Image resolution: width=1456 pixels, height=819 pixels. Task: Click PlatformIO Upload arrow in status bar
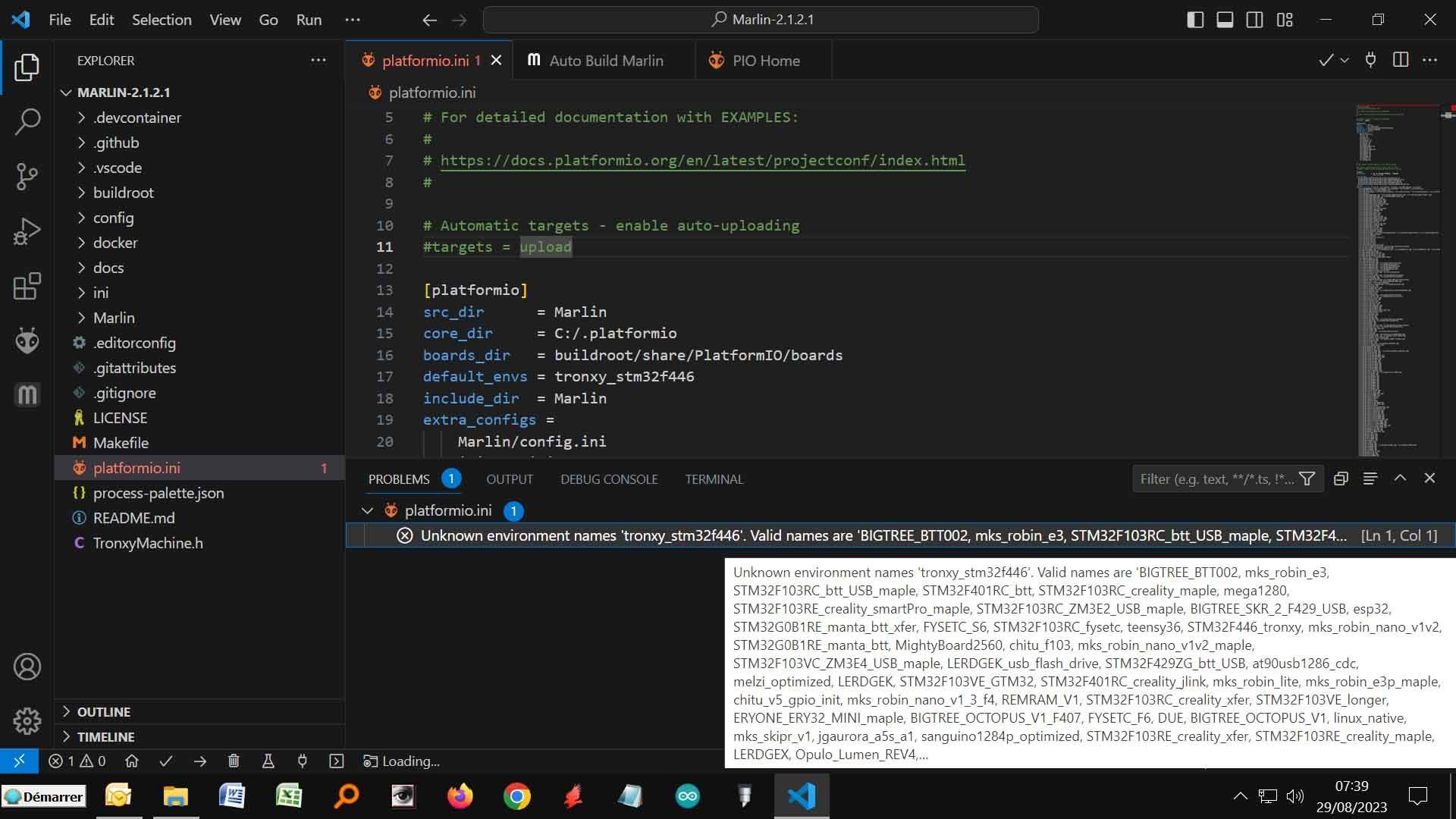point(200,761)
